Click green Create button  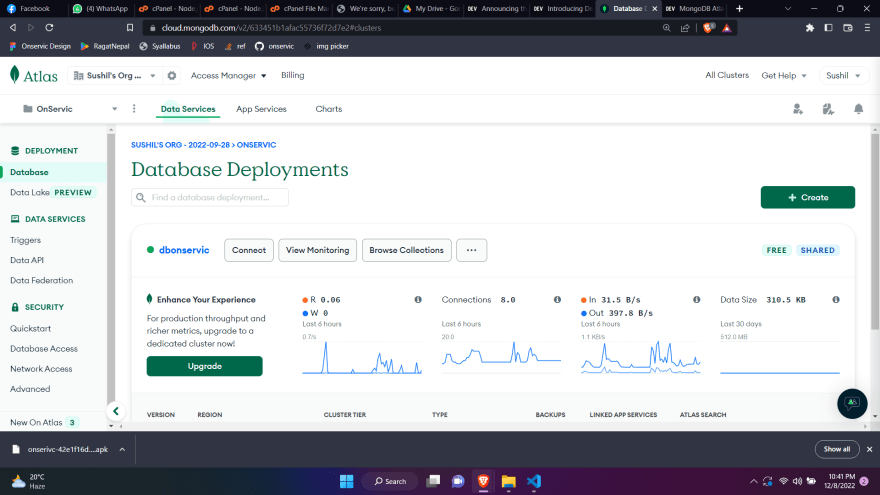808,198
